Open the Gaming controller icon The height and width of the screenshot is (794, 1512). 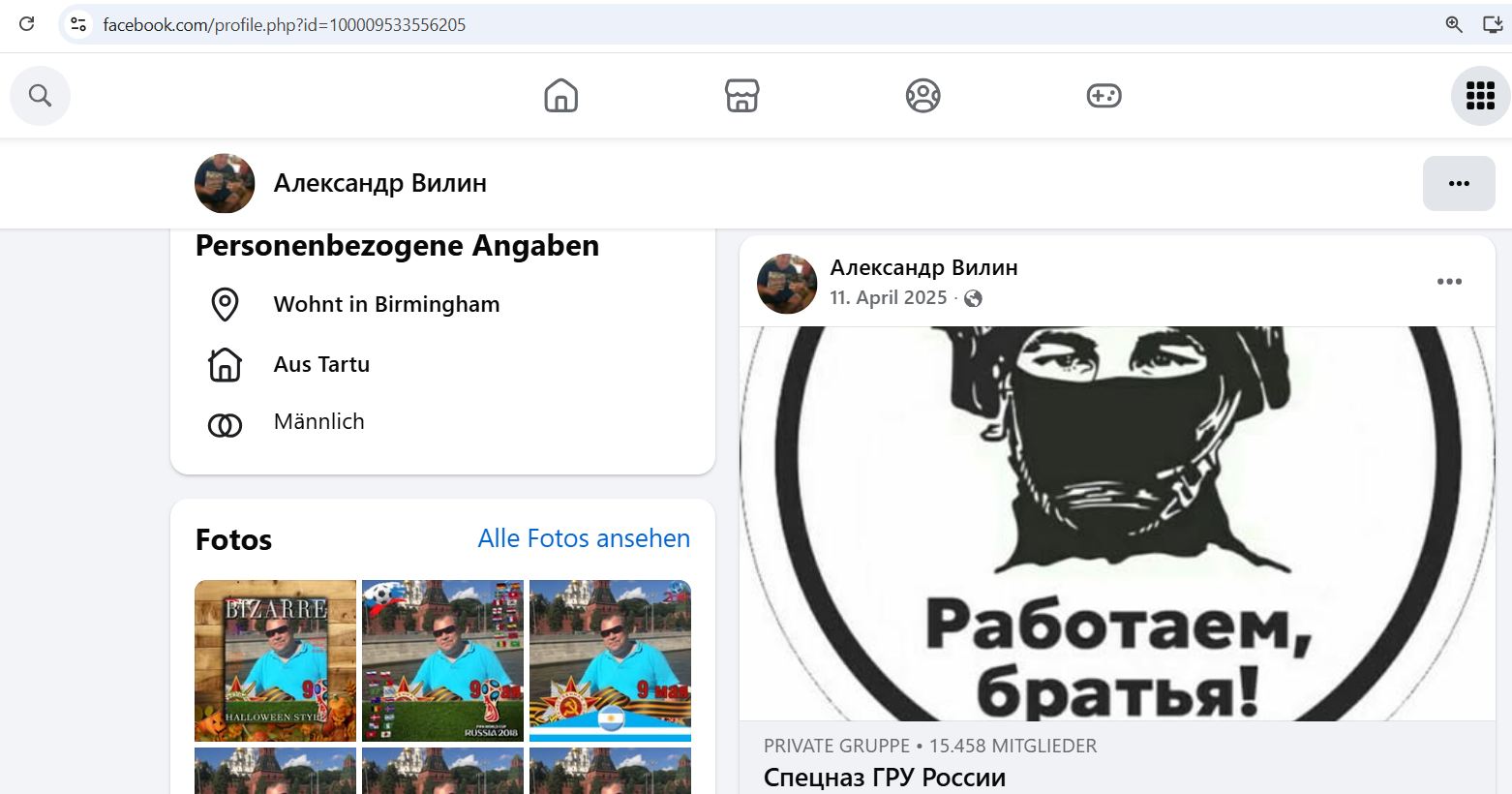tap(1104, 96)
